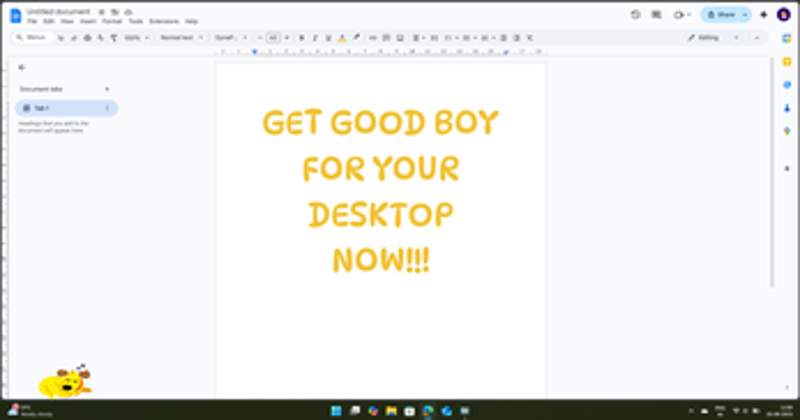800x420 pixels.
Task: Increase font size with plus button
Action: coord(287,38)
